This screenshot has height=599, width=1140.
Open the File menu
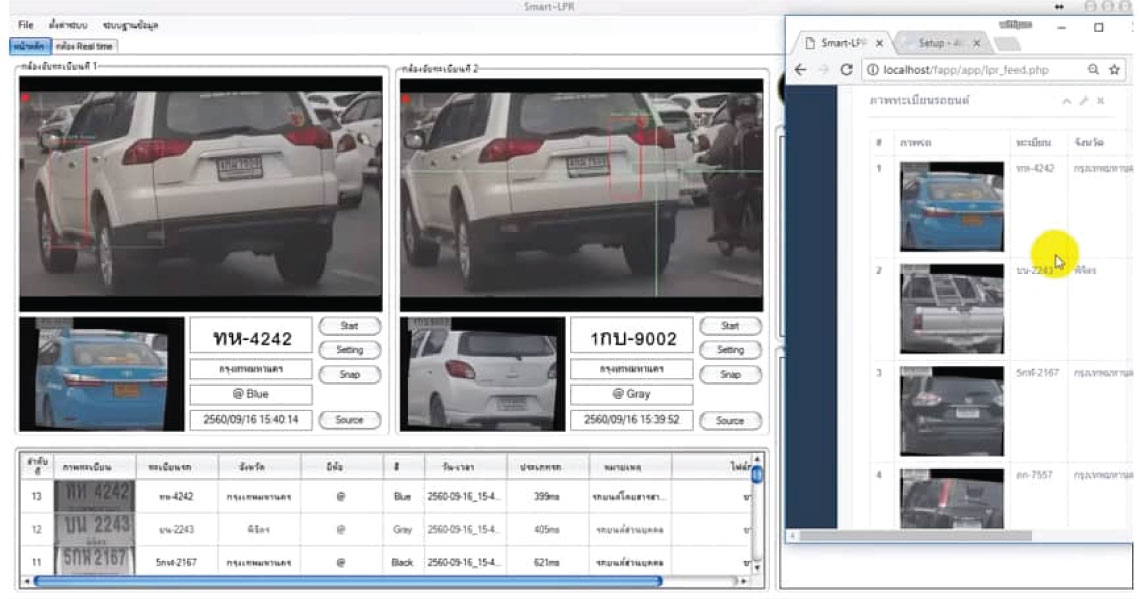pos(26,24)
